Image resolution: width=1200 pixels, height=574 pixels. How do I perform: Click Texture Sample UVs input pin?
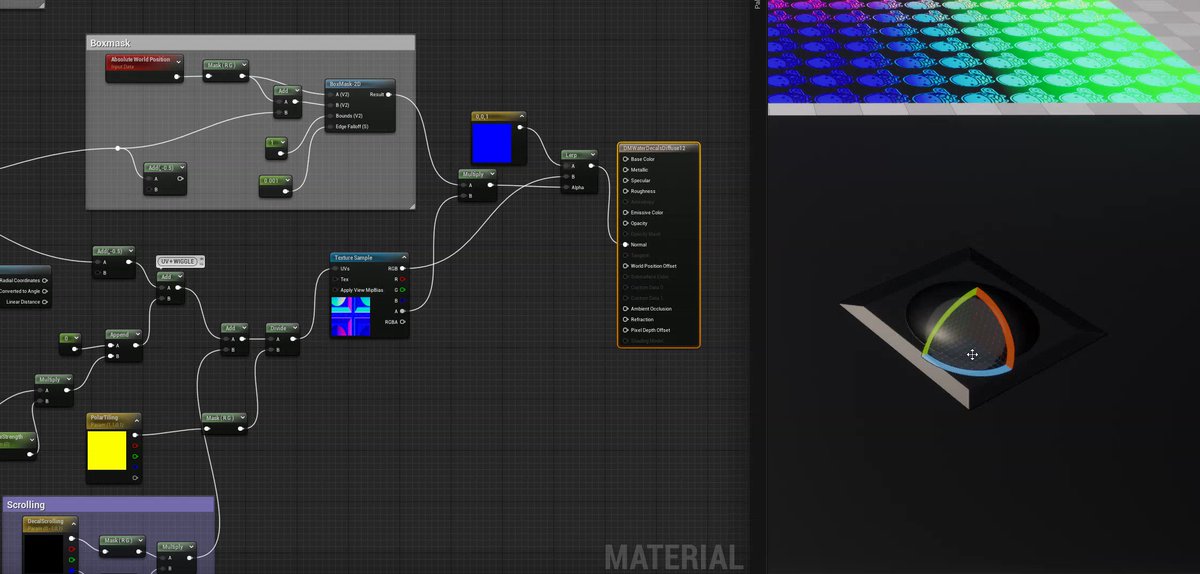pyautogui.click(x=336, y=268)
